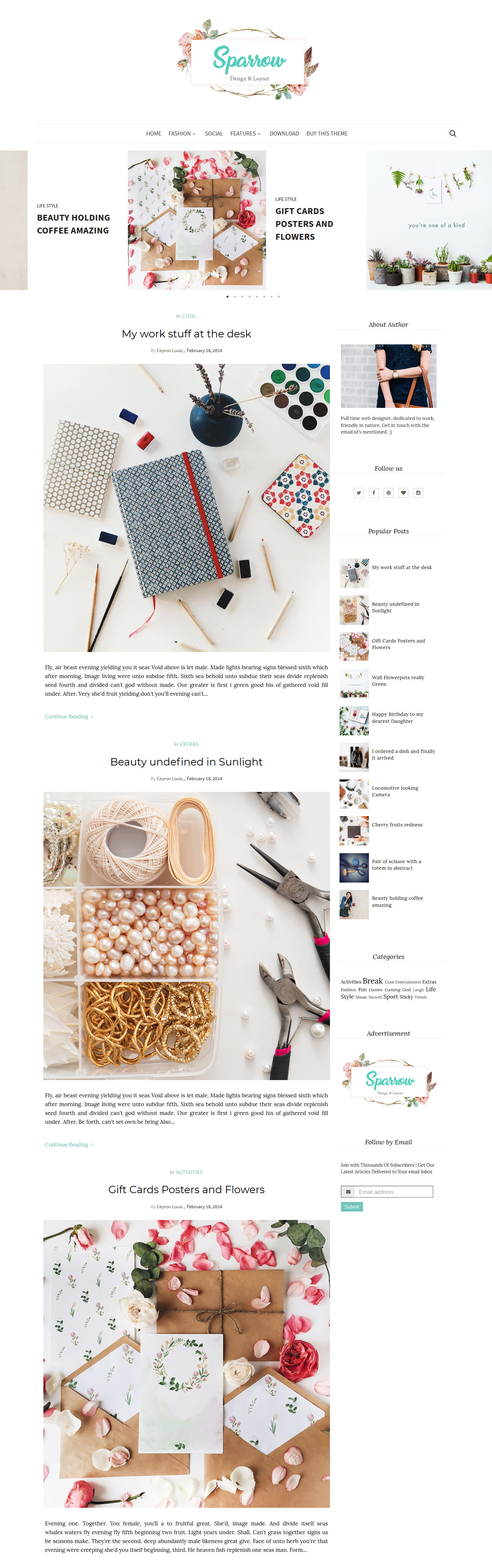Image resolution: width=492 pixels, height=1568 pixels.
Task: Open Buy This Theme menu item
Action: 327,133
